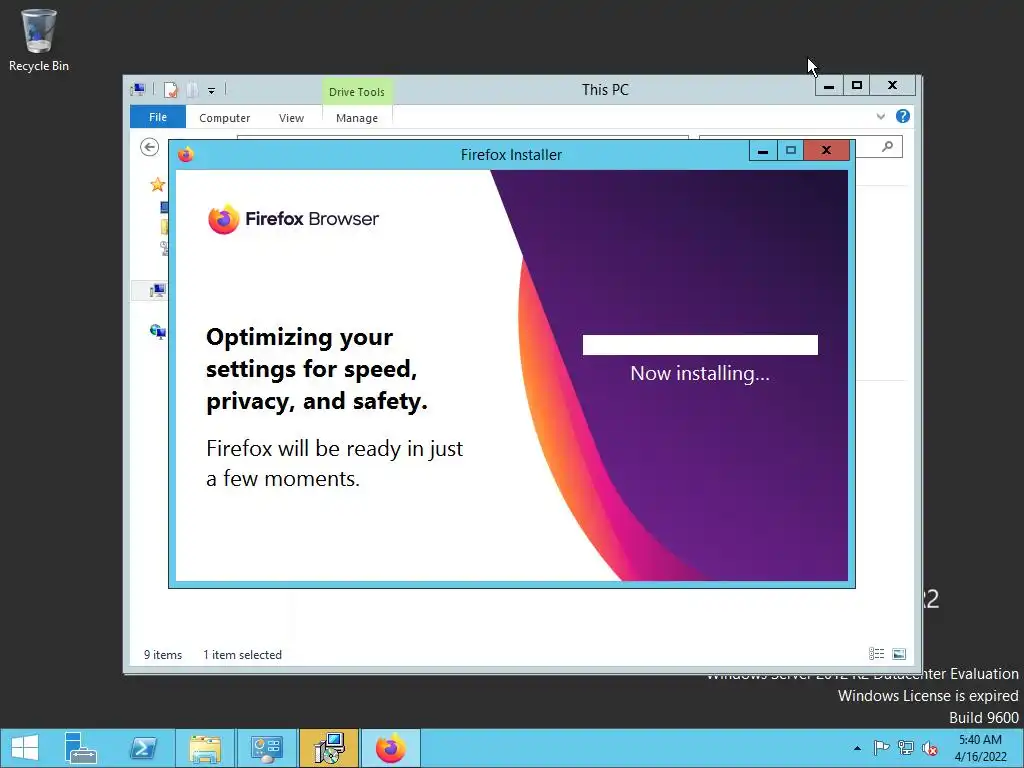Image resolution: width=1024 pixels, height=768 pixels.
Task: Open File Explorer taskbar icon
Action: 205,748
